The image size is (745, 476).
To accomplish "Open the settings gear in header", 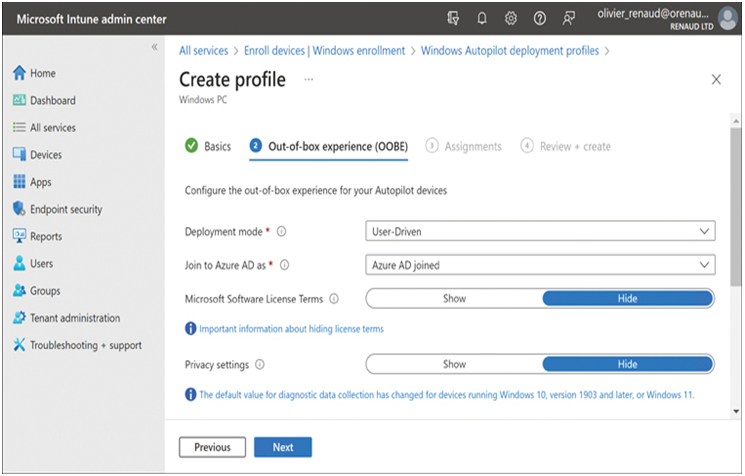I will (511, 19).
